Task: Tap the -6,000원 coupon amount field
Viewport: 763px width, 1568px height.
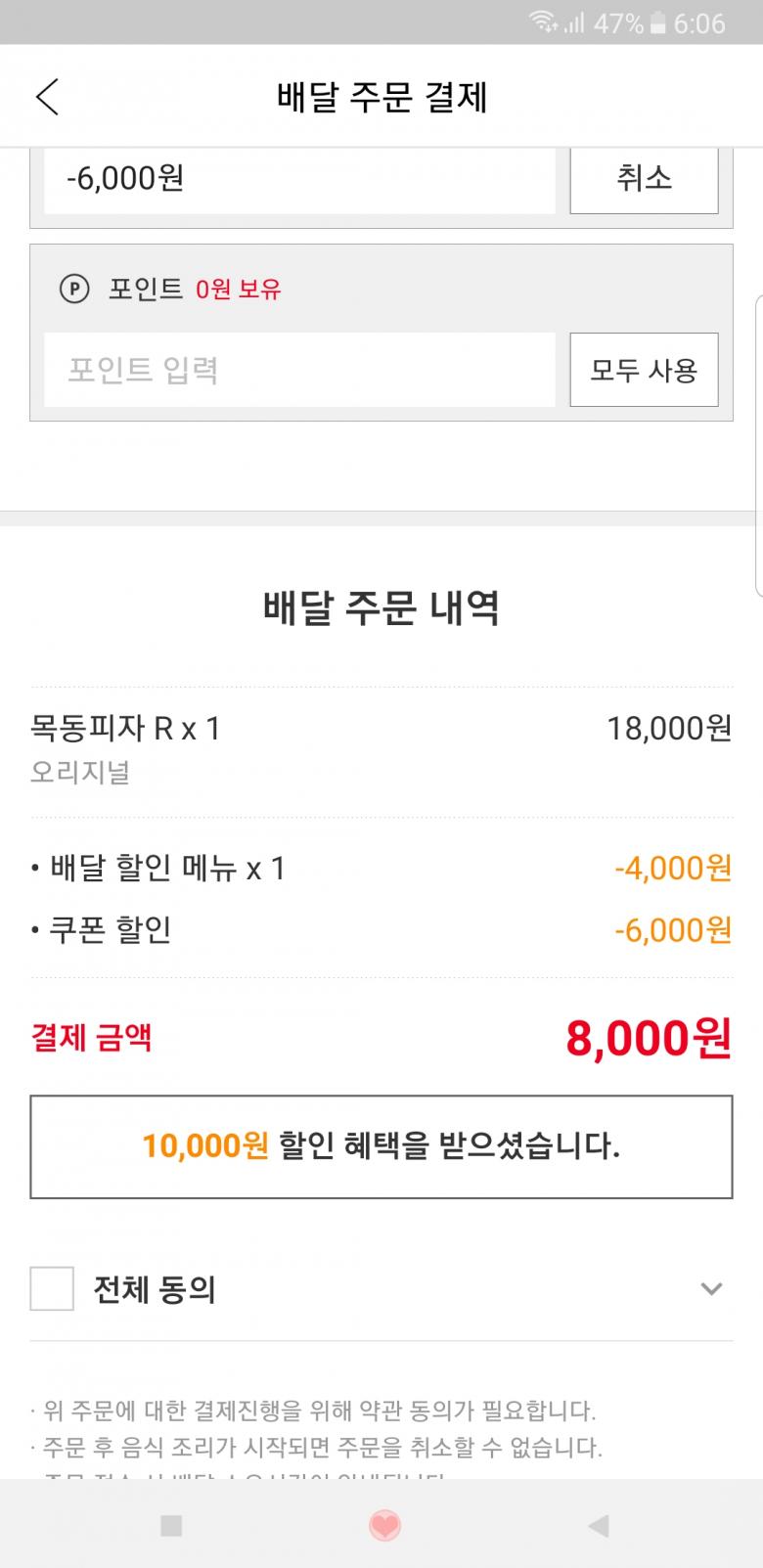Action: pyautogui.click(x=299, y=179)
